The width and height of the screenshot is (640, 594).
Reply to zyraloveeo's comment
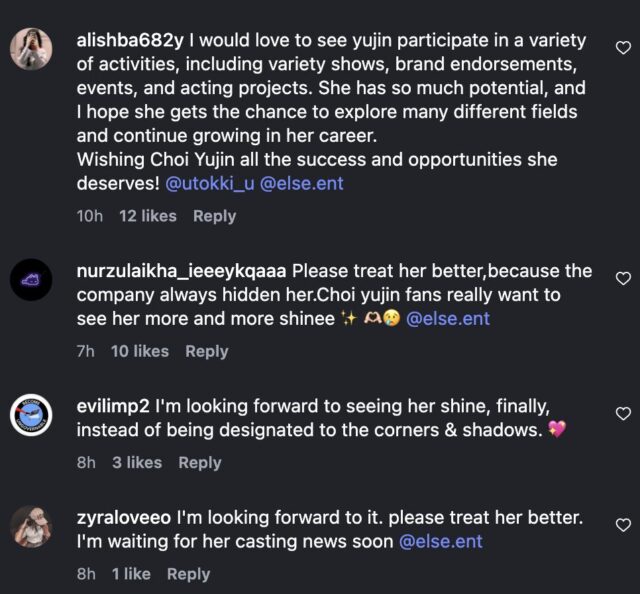click(189, 574)
